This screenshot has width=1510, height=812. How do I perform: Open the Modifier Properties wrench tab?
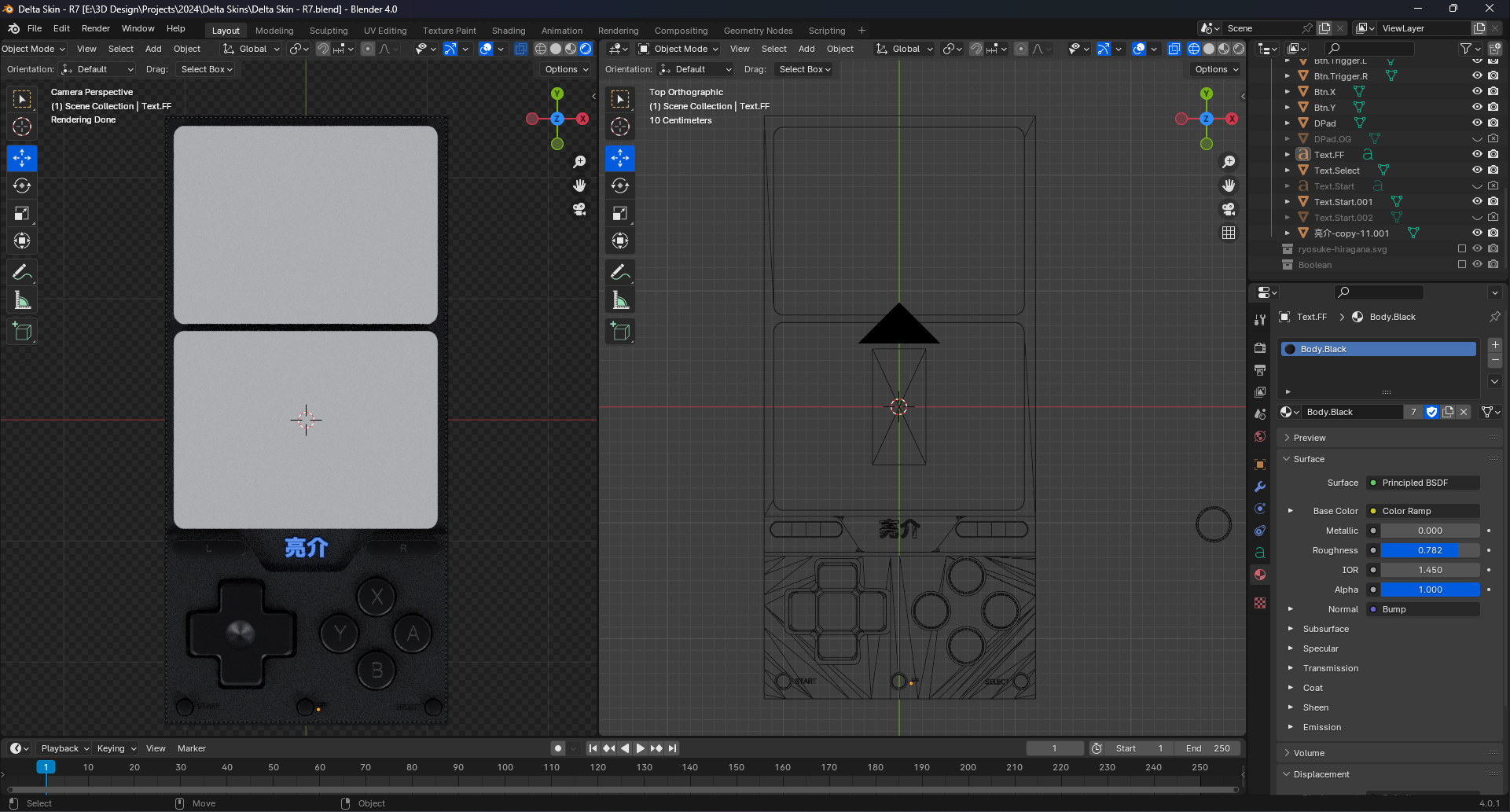coord(1261,487)
